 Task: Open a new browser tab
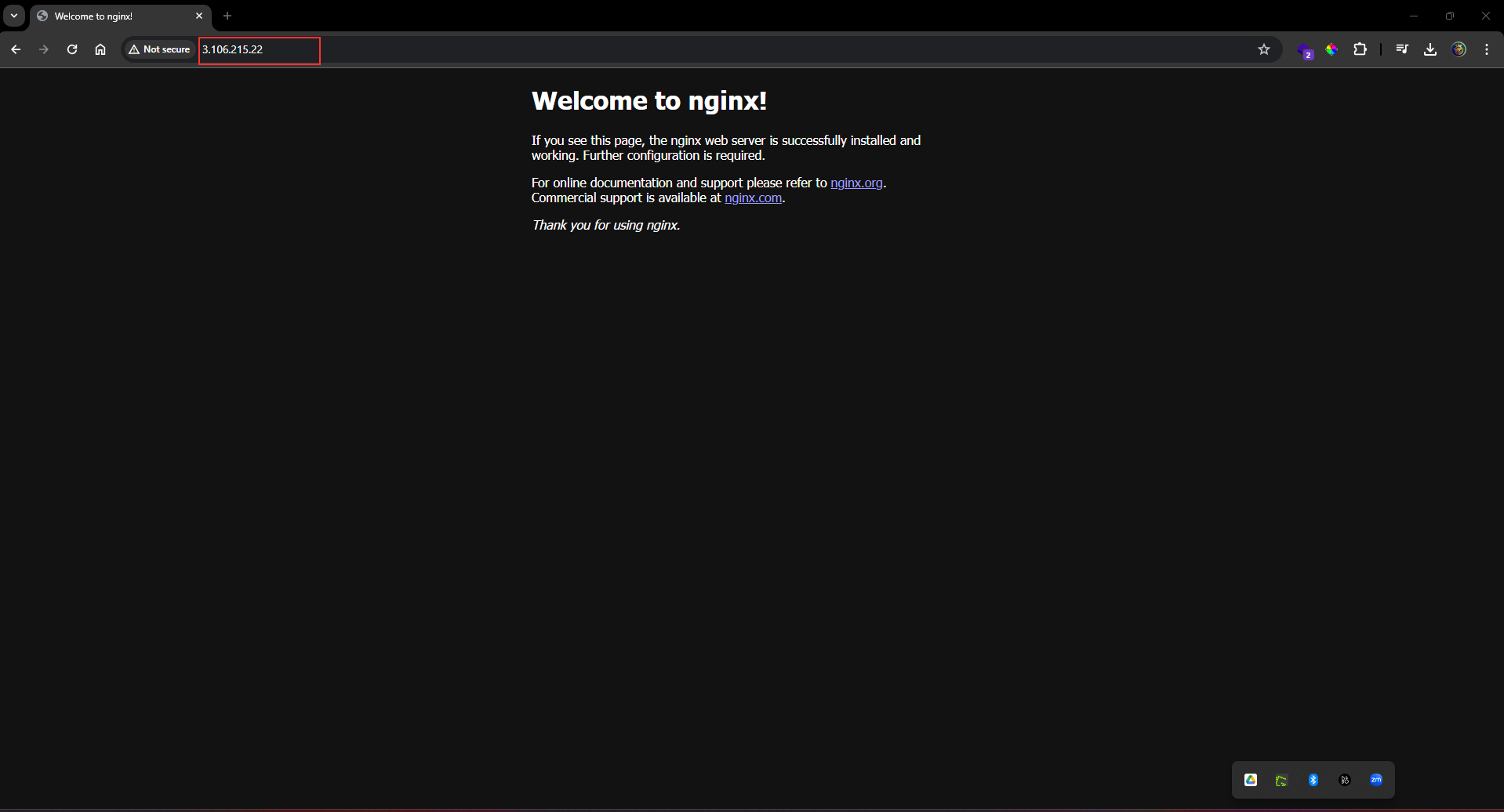point(227,16)
